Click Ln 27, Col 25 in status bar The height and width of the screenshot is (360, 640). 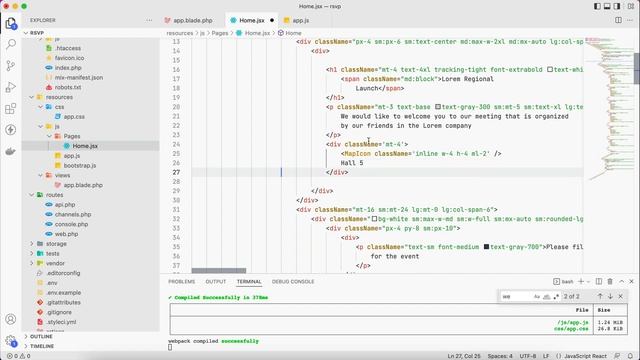click(x=464, y=356)
